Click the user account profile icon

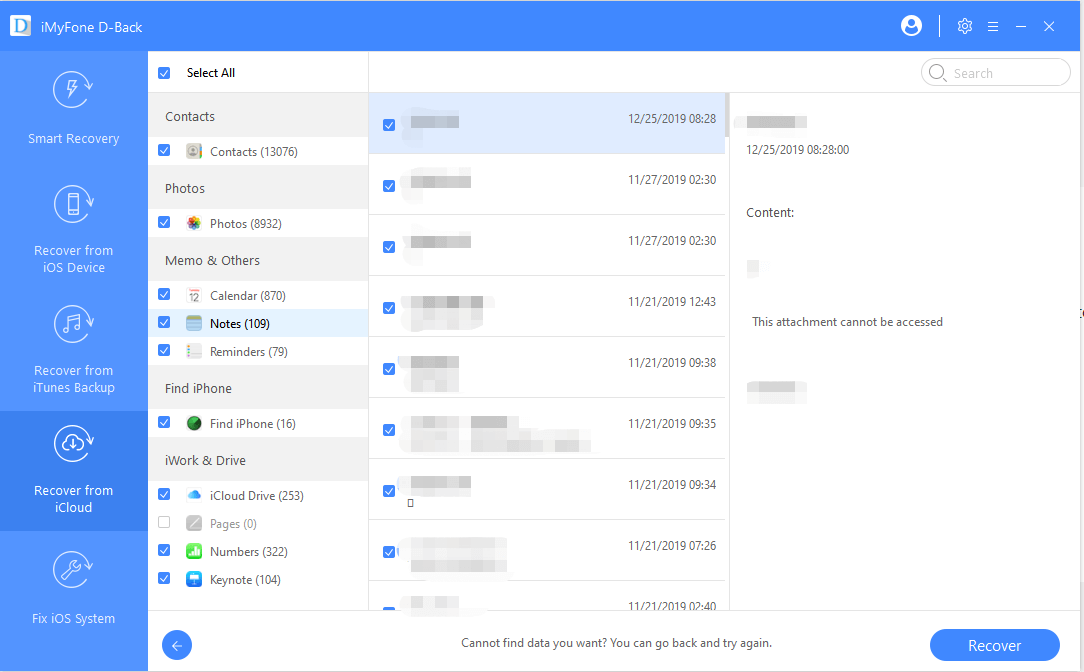(x=911, y=26)
